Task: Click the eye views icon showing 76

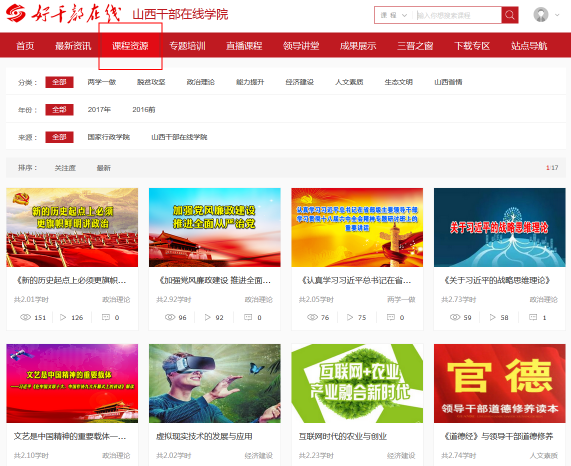Action: click(312, 317)
